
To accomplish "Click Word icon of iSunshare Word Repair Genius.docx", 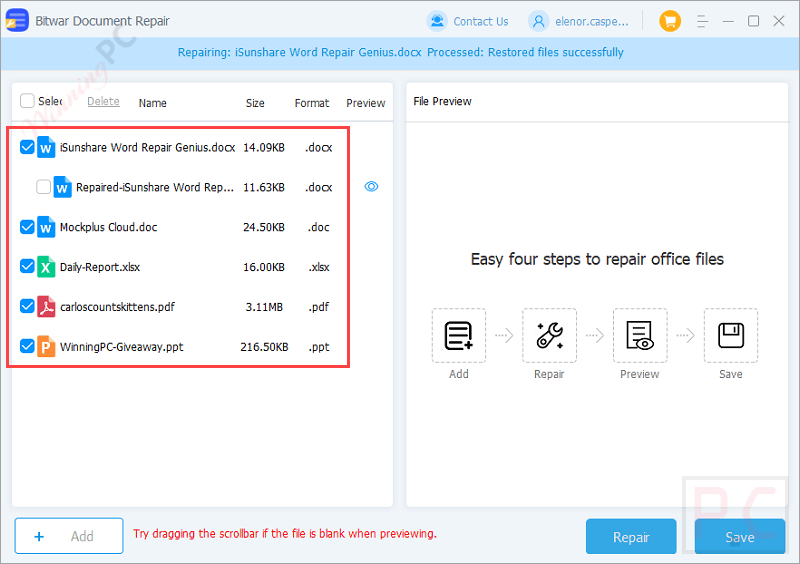I will tap(46, 147).
